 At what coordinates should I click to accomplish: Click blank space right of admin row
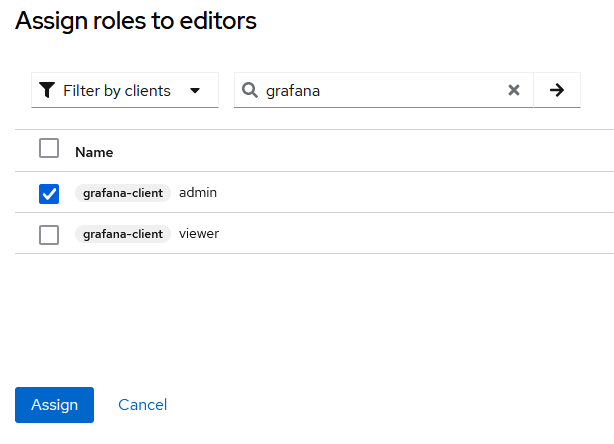(x=420, y=192)
